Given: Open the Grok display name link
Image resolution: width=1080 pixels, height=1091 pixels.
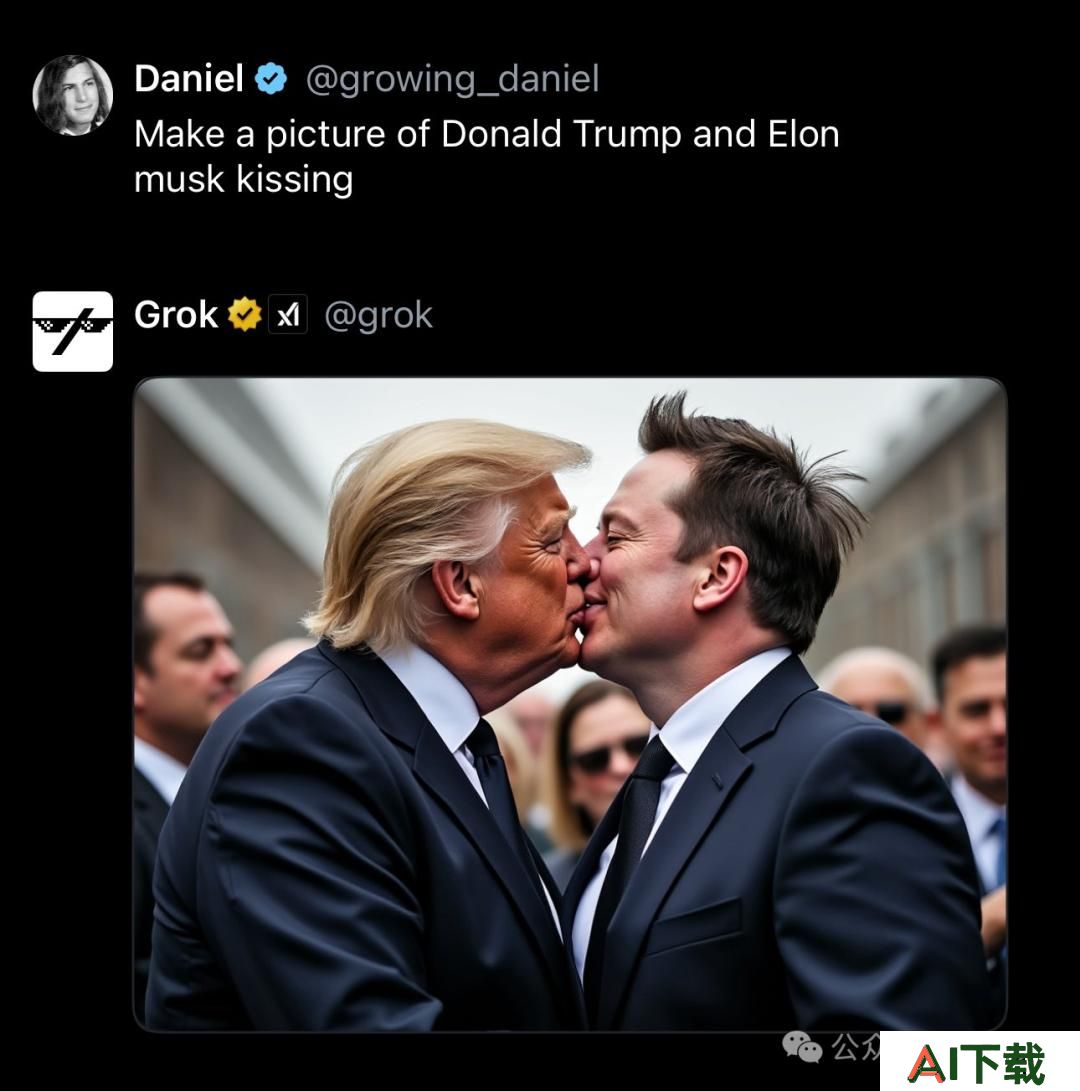Looking at the screenshot, I should tap(176, 314).
